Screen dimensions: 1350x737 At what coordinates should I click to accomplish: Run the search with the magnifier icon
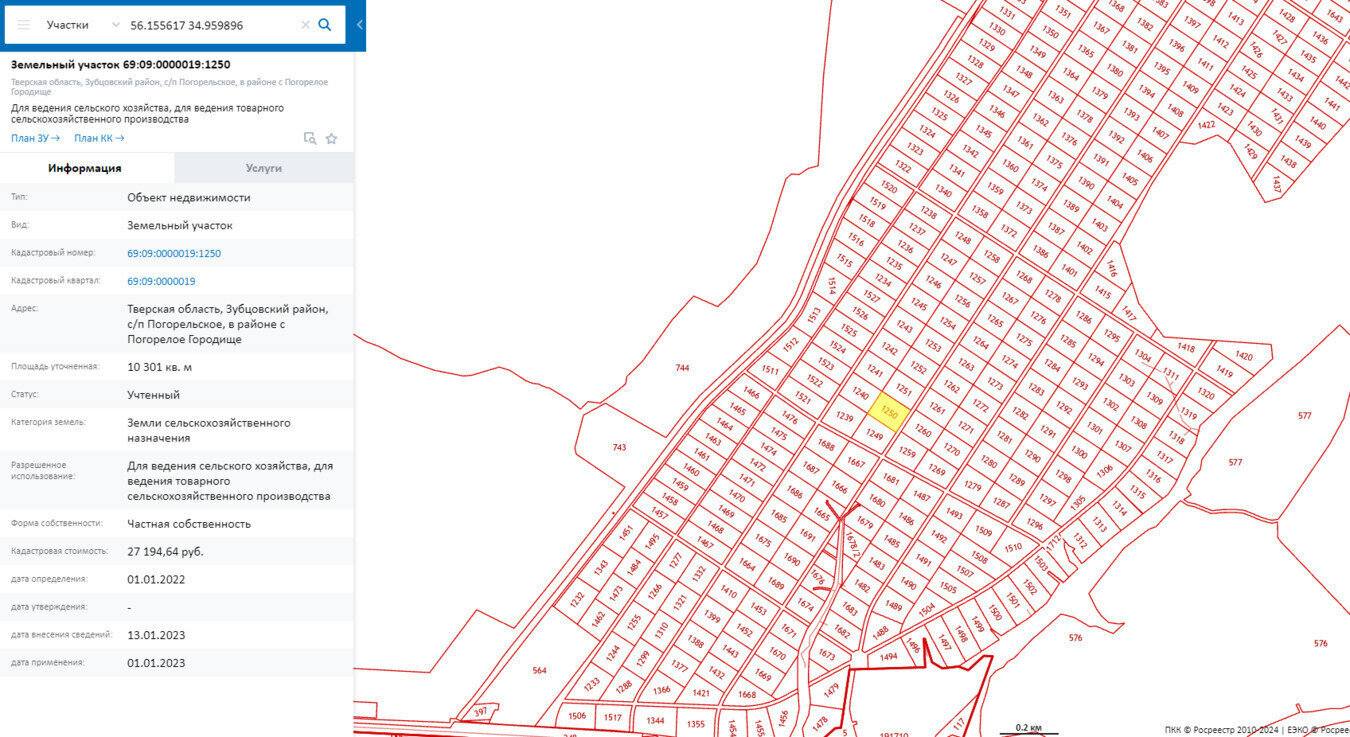[325, 25]
